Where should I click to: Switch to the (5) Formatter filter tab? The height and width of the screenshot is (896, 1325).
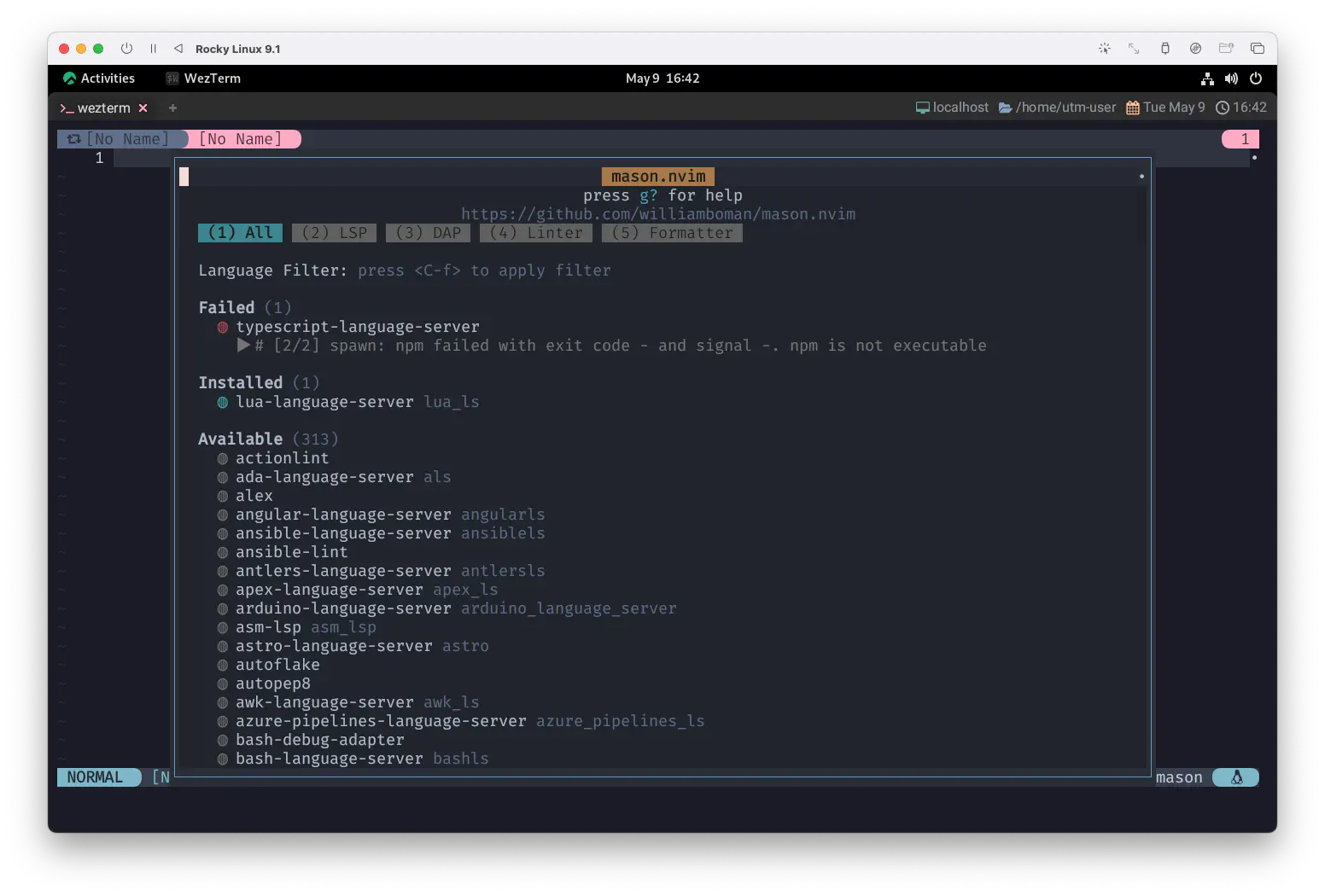pos(672,233)
